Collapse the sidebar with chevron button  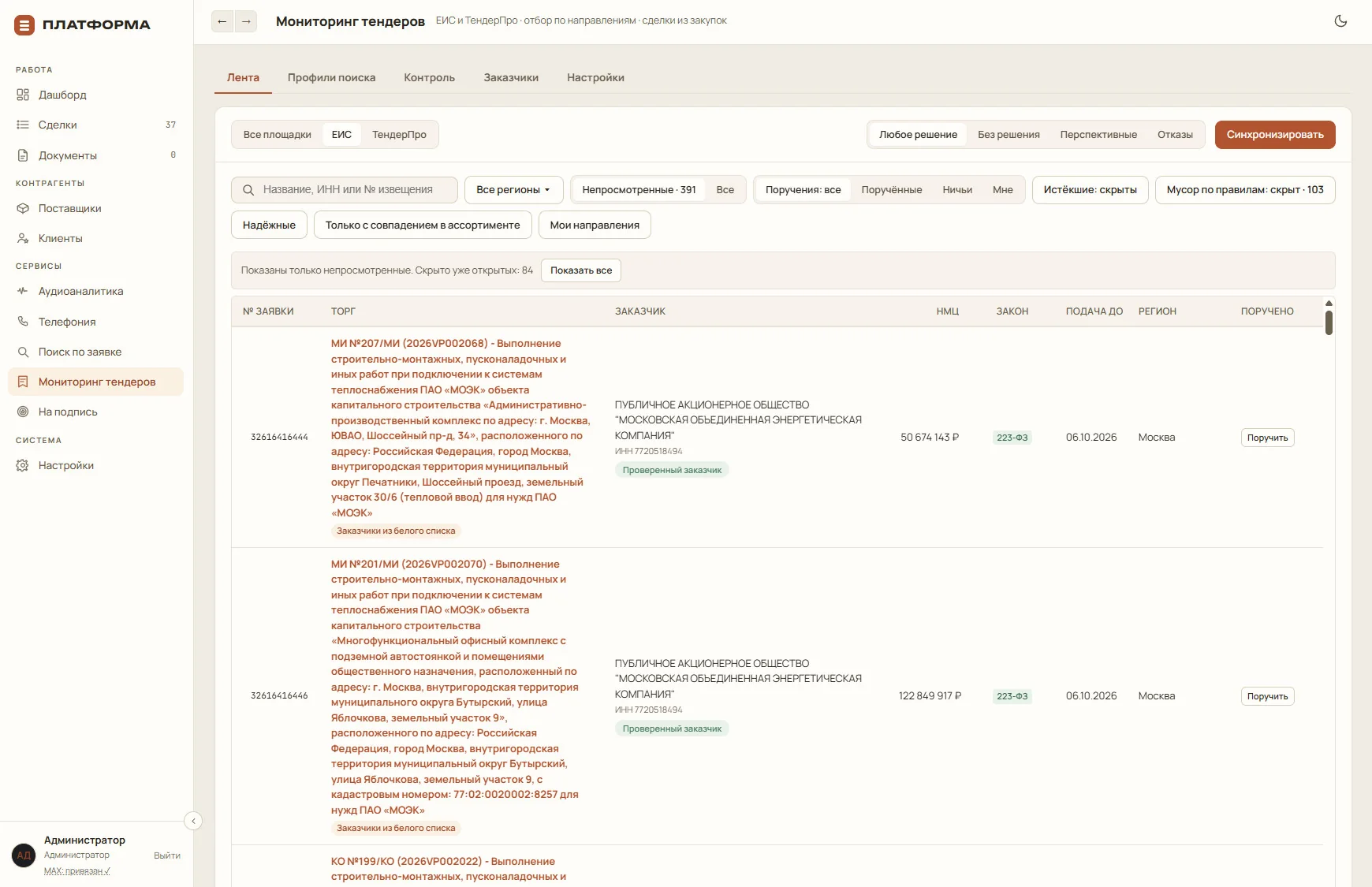[193, 821]
